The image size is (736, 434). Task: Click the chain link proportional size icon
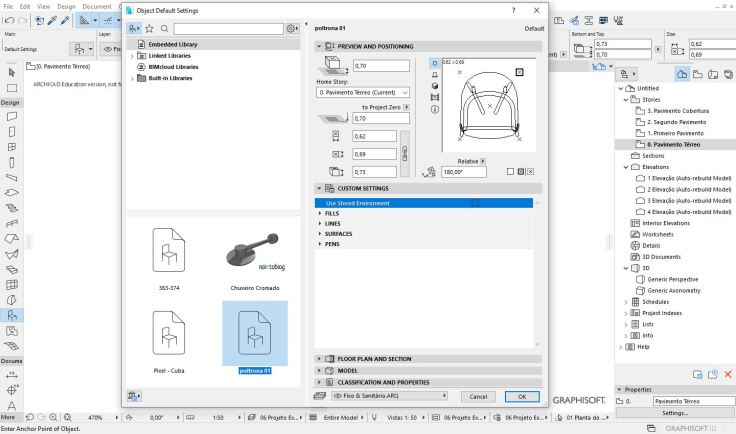pos(405,153)
